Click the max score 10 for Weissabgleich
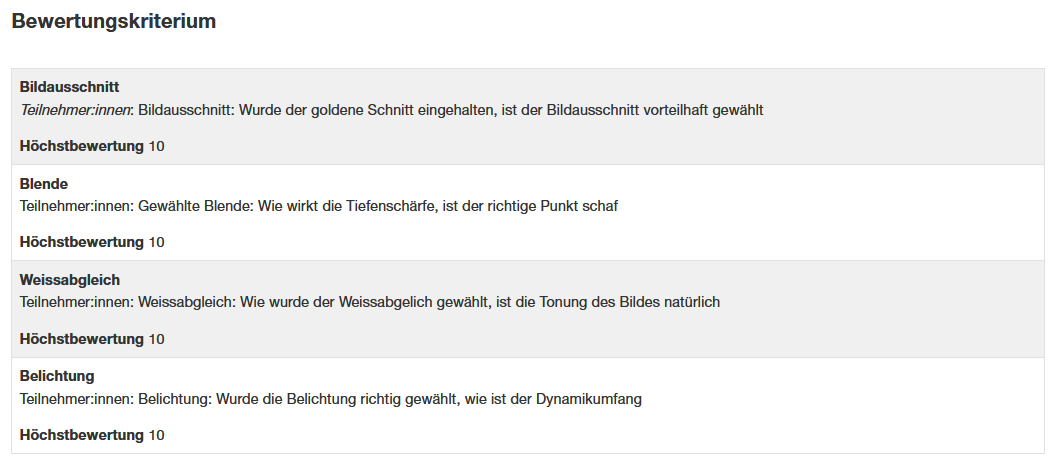This screenshot has height=472, width=1054. (x=157, y=339)
